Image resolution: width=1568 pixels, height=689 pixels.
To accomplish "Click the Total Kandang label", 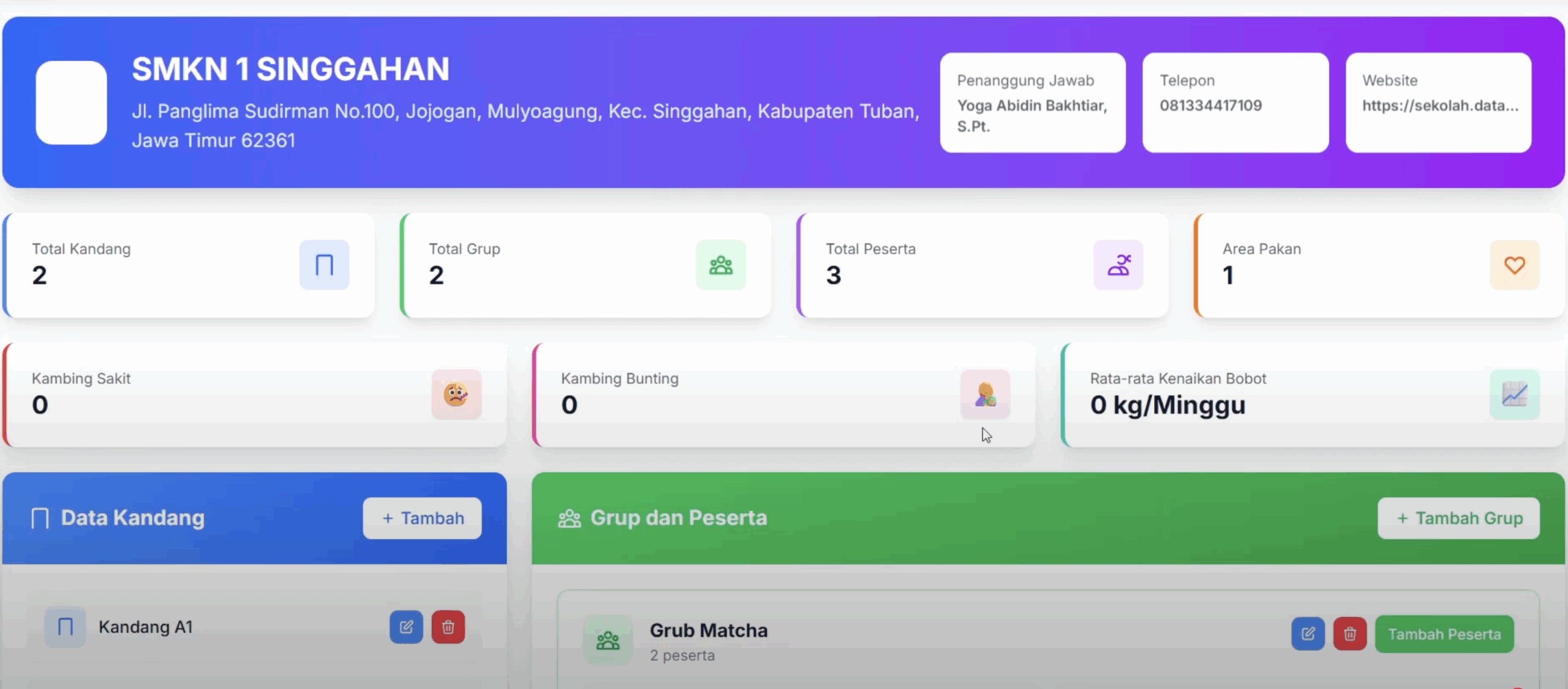I will coord(81,249).
